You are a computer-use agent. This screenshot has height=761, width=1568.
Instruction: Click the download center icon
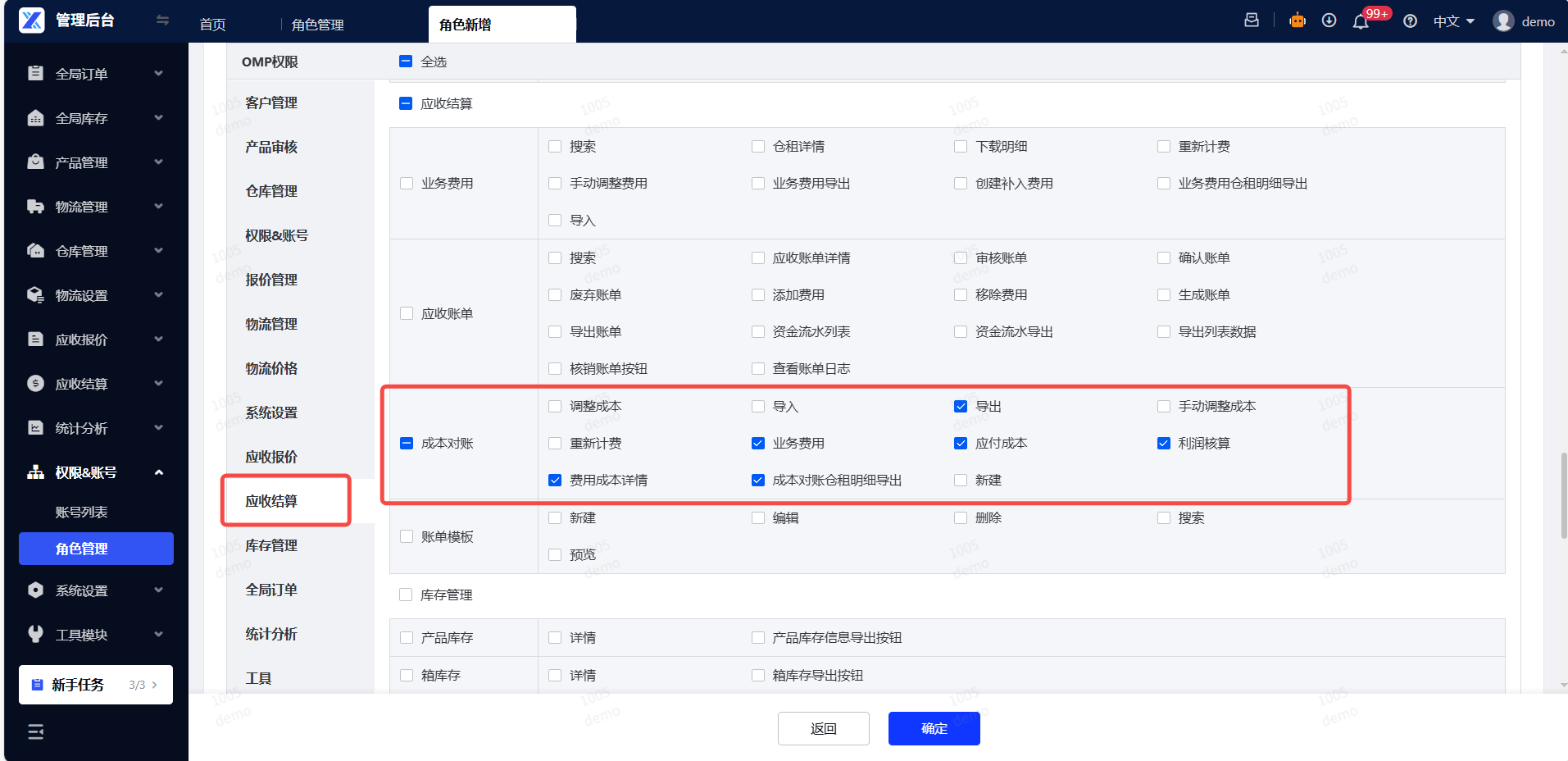click(x=1329, y=21)
